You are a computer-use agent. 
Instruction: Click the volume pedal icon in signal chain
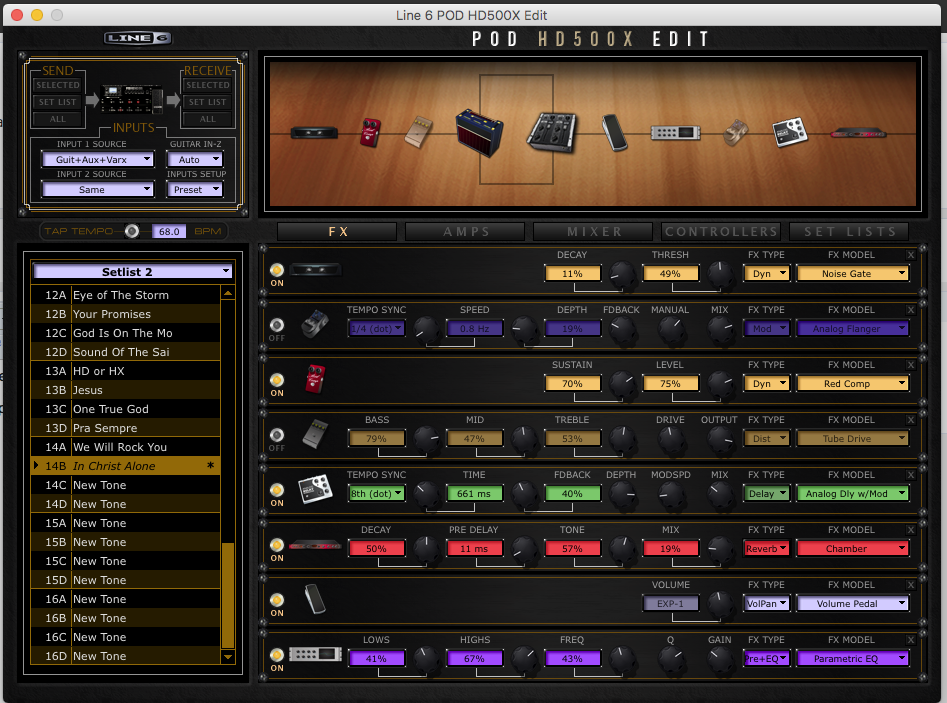[x=613, y=132]
